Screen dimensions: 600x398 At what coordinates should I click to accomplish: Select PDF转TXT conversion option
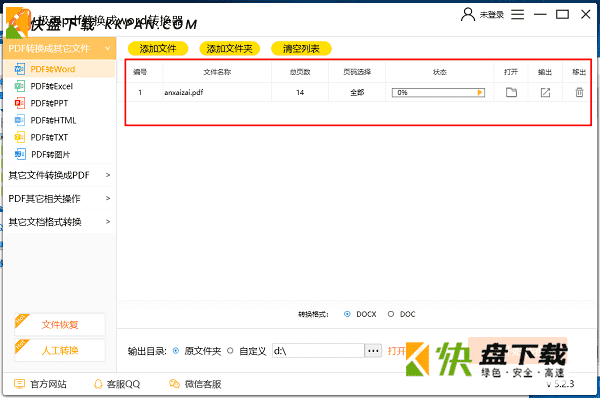click(x=59, y=137)
